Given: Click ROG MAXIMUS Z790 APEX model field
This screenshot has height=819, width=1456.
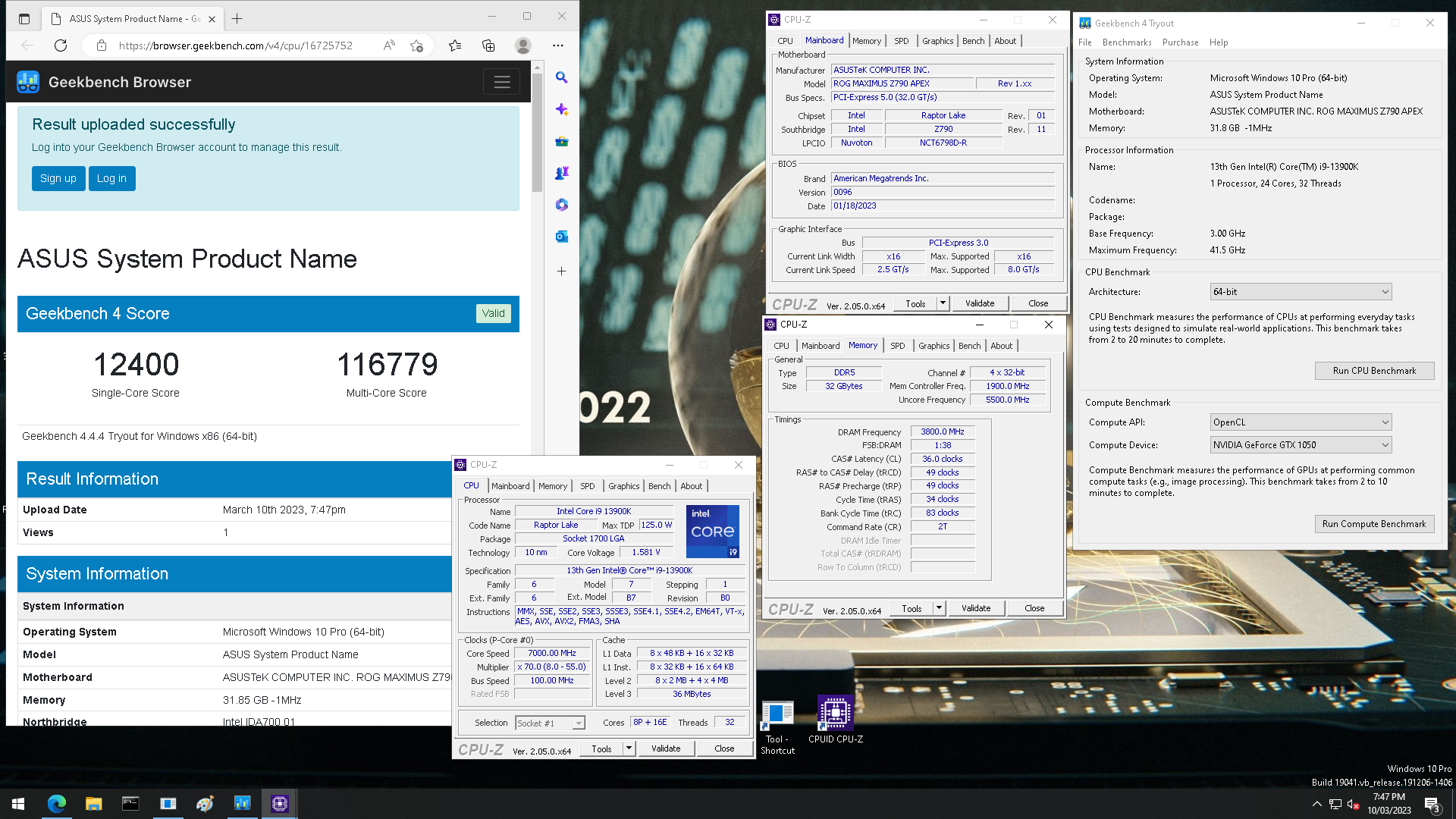Looking at the screenshot, I should (x=902, y=83).
